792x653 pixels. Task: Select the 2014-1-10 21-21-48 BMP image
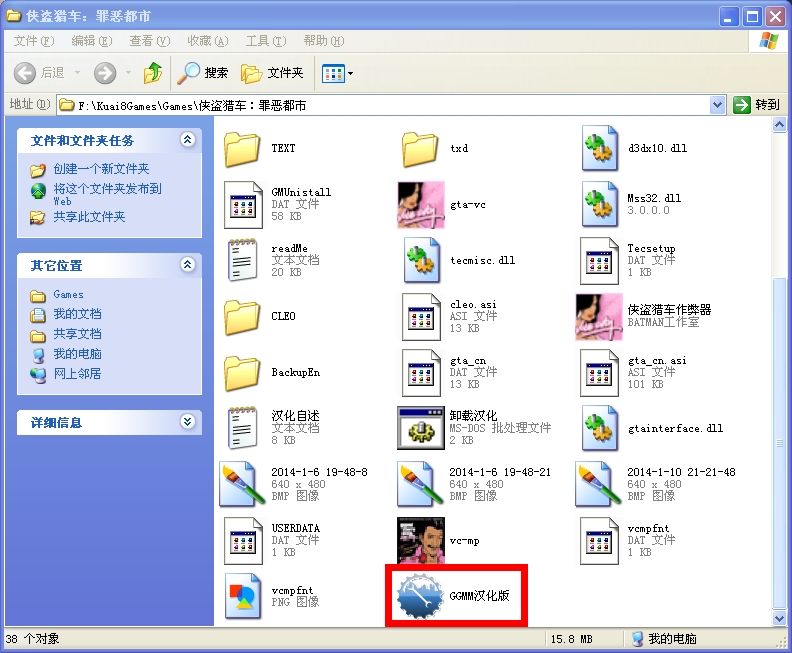[599, 484]
